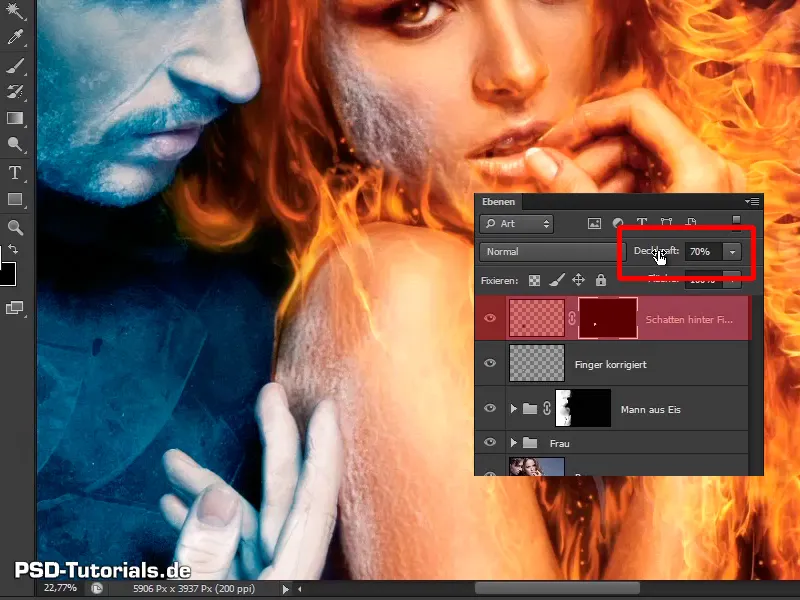The image size is (800, 600).
Task: Click the Deckkraft 70% value field
Action: (703, 252)
